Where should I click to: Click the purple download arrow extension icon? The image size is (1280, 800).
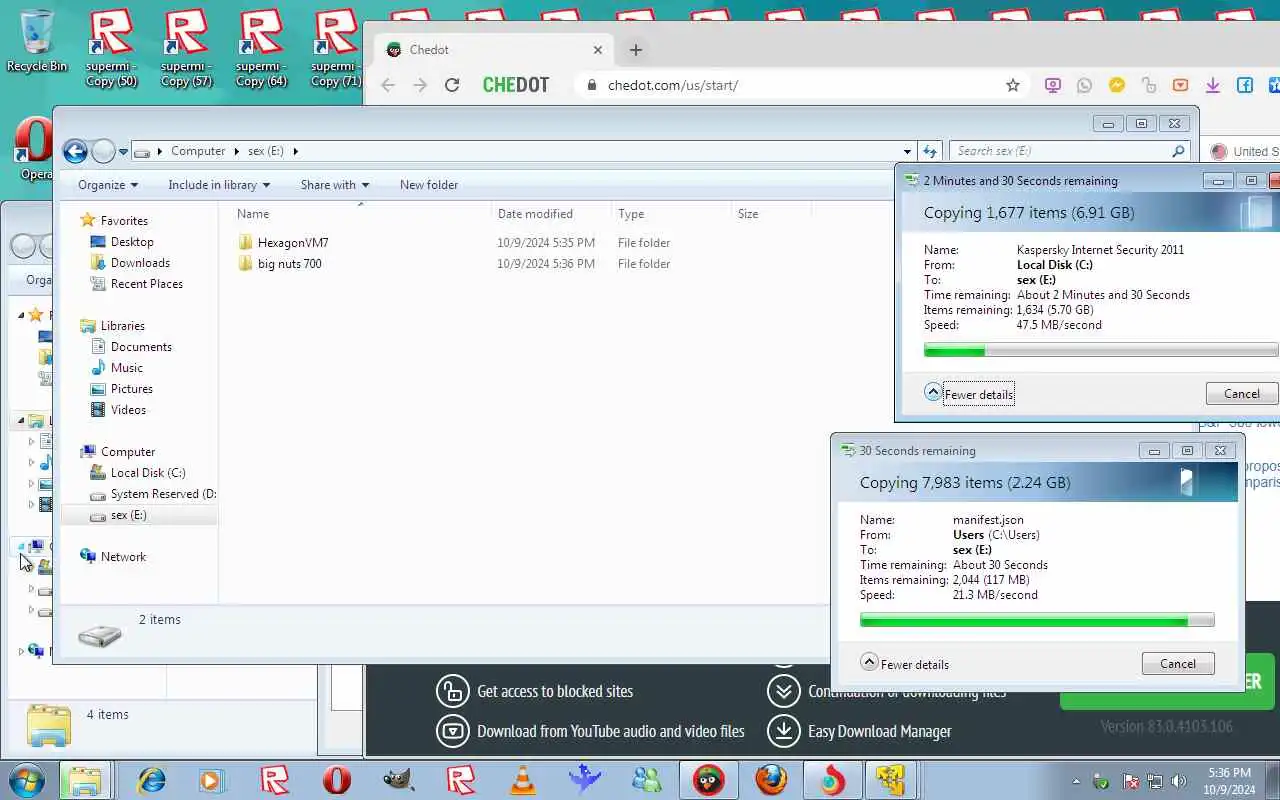click(x=1213, y=85)
